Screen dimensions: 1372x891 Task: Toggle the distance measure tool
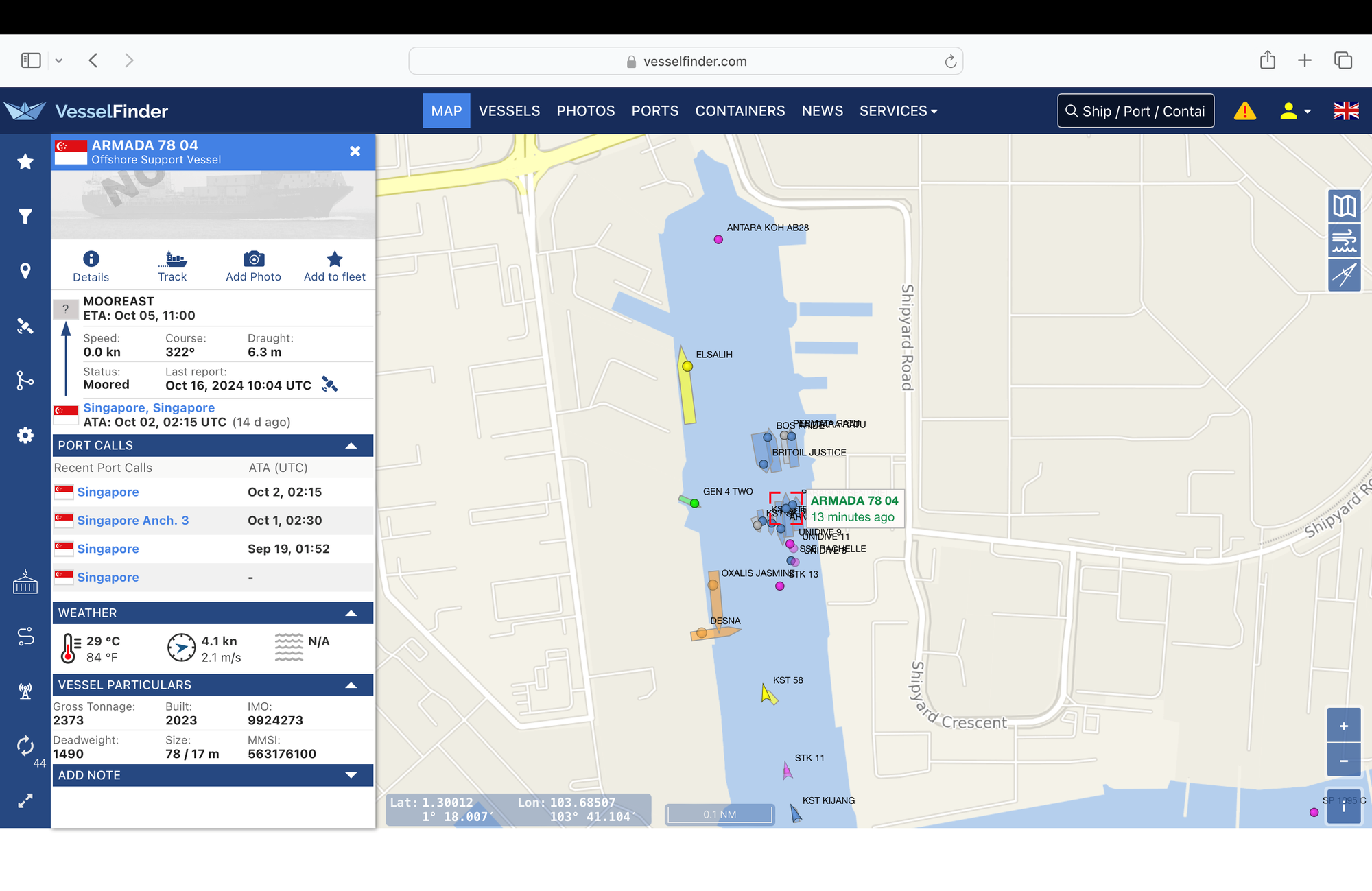(1343, 276)
